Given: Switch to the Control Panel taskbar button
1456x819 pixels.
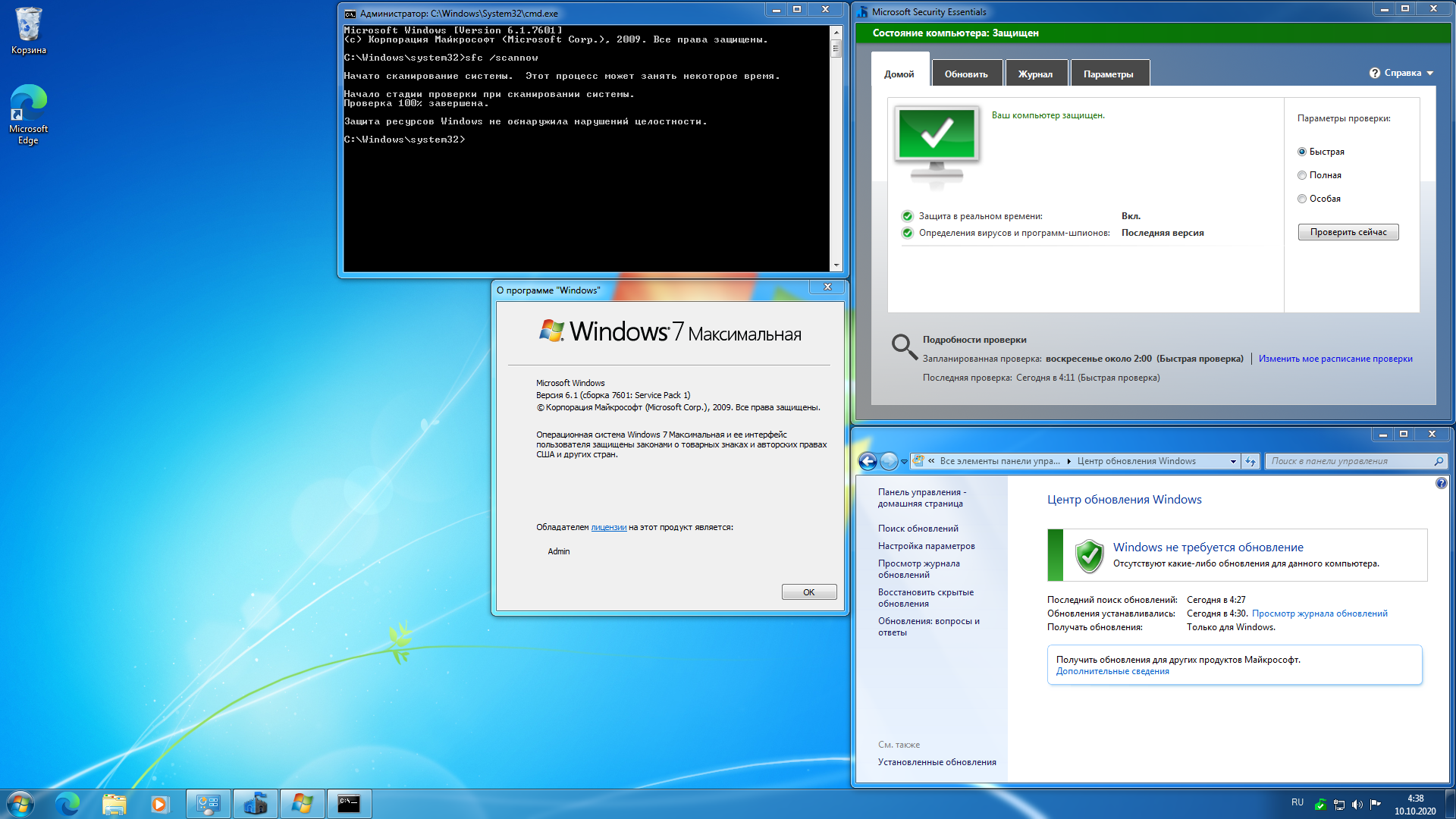Looking at the screenshot, I should [208, 804].
